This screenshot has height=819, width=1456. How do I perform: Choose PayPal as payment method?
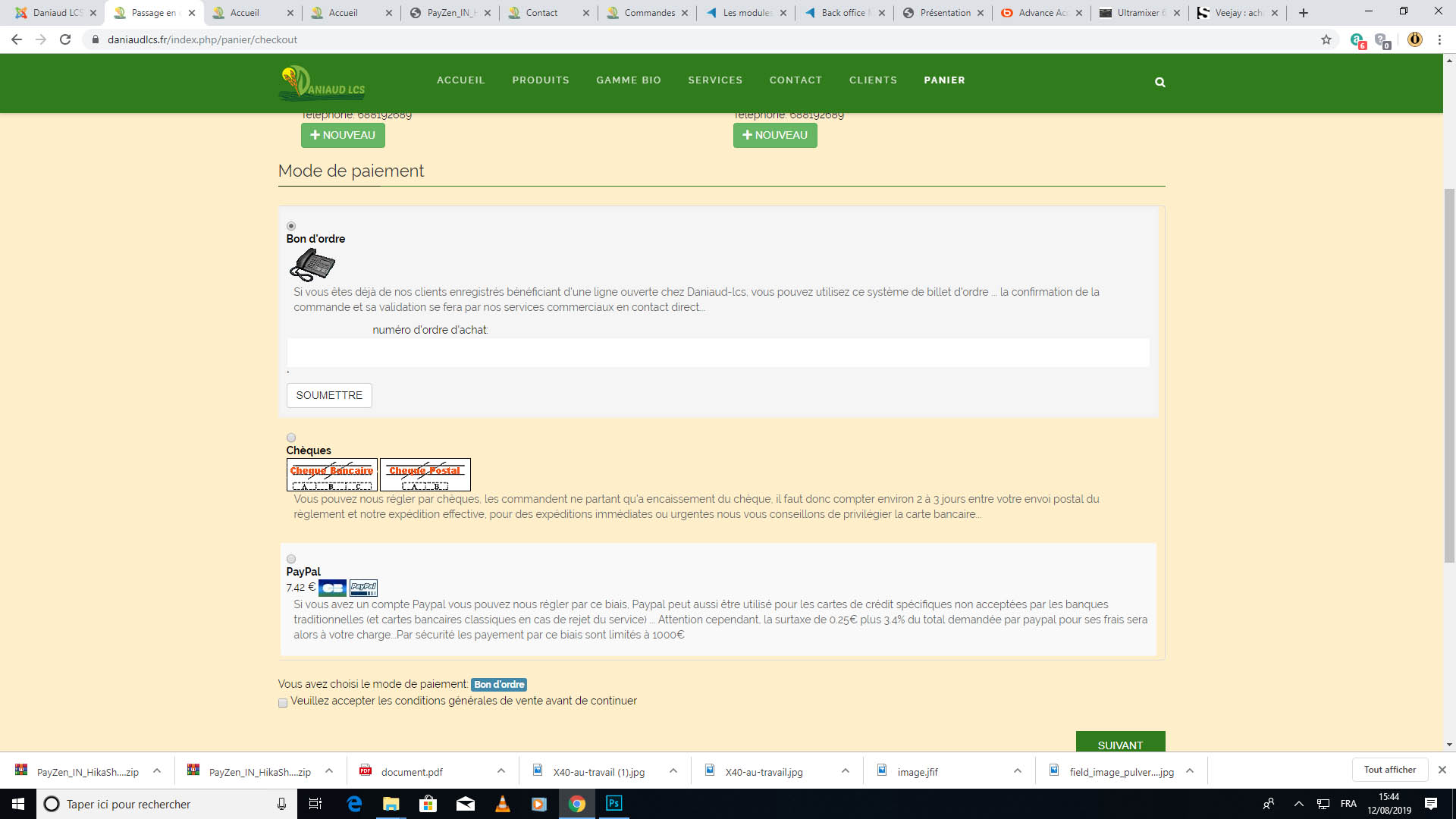pos(291,559)
